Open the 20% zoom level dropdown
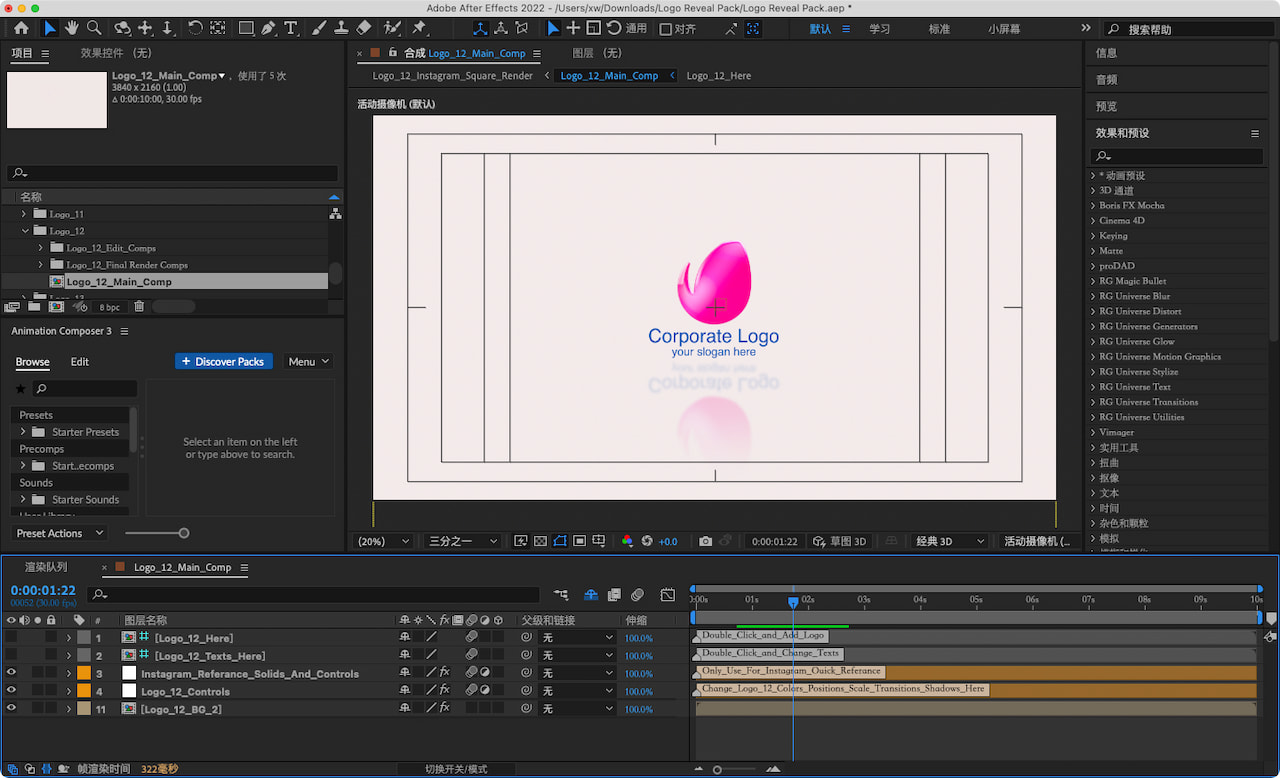Image resolution: width=1280 pixels, height=778 pixels. [x=381, y=541]
